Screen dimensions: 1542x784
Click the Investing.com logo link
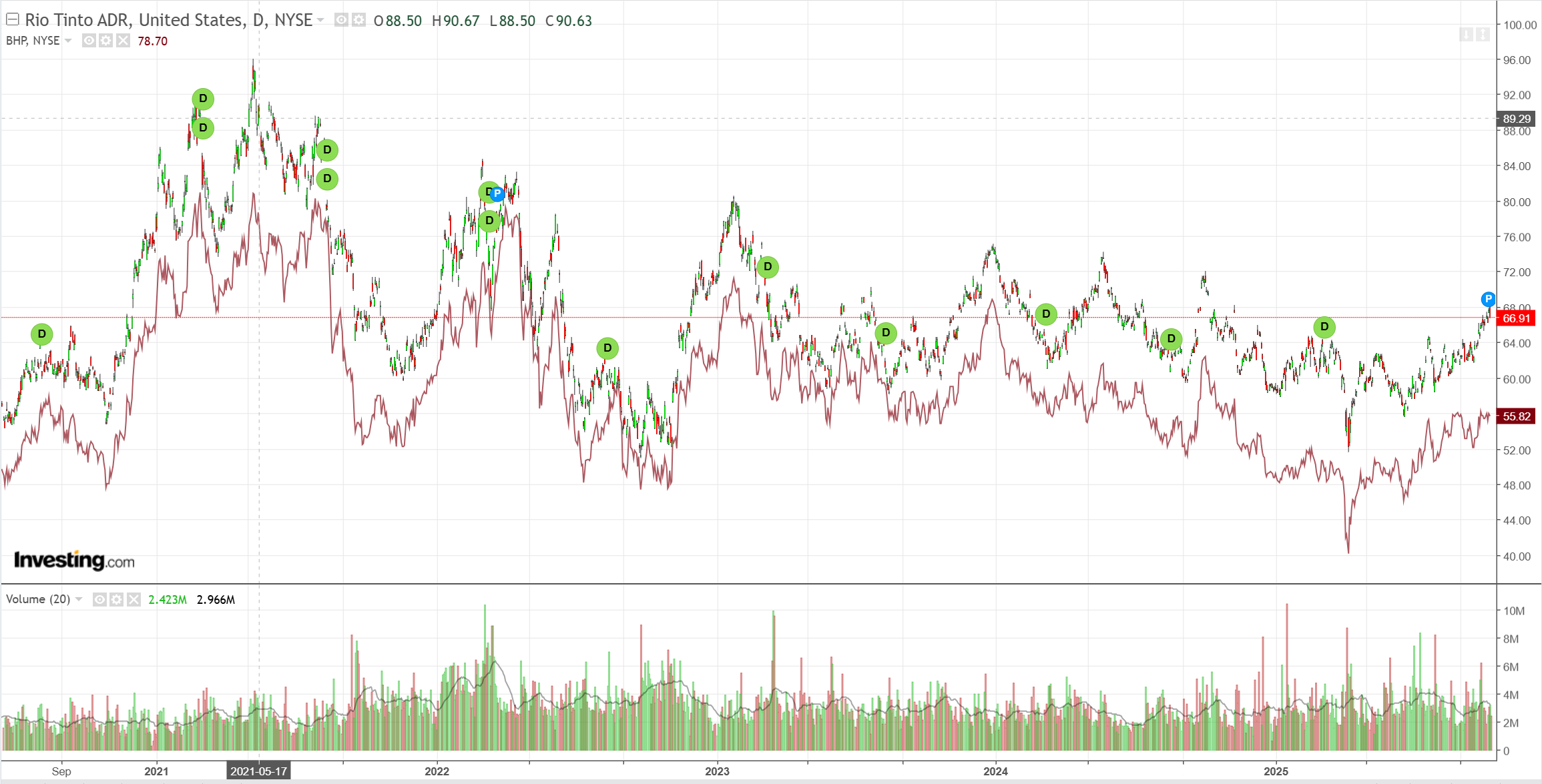(x=74, y=560)
